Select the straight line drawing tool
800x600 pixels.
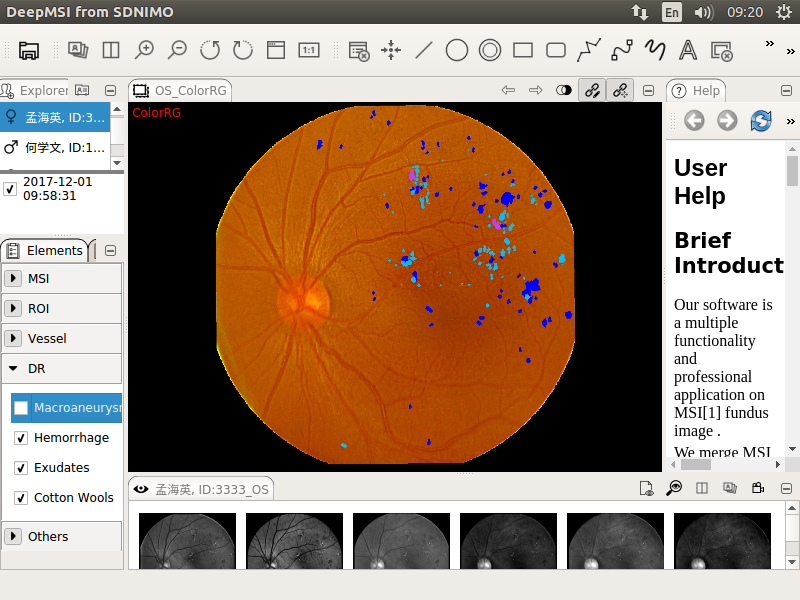click(x=424, y=50)
